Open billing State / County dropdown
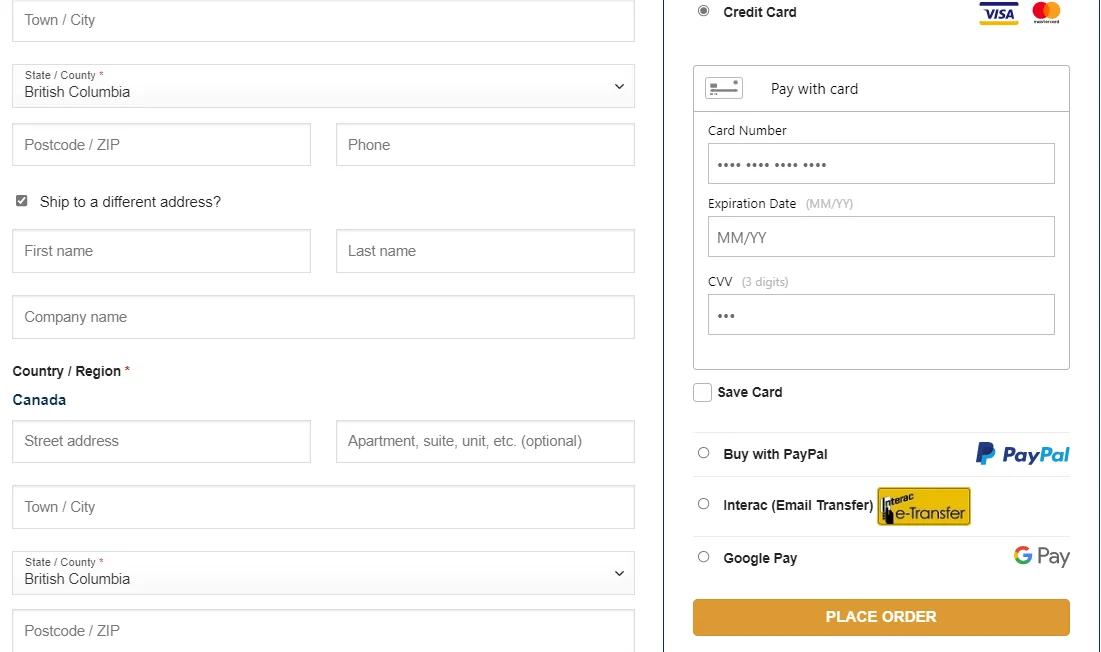The image size is (1101, 652). 323,86
